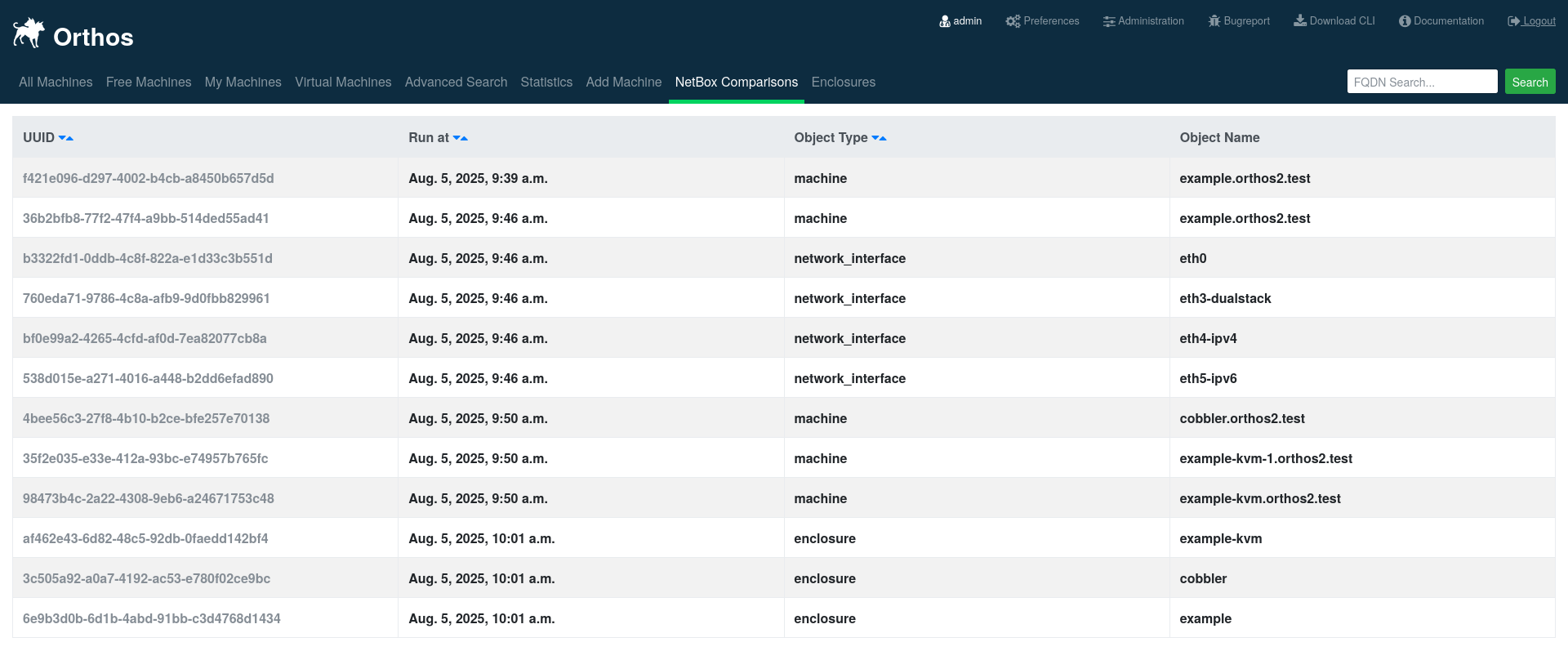Open My Machines tab
The height and width of the screenshot is (651, 1568).
[x=243, y=82]
